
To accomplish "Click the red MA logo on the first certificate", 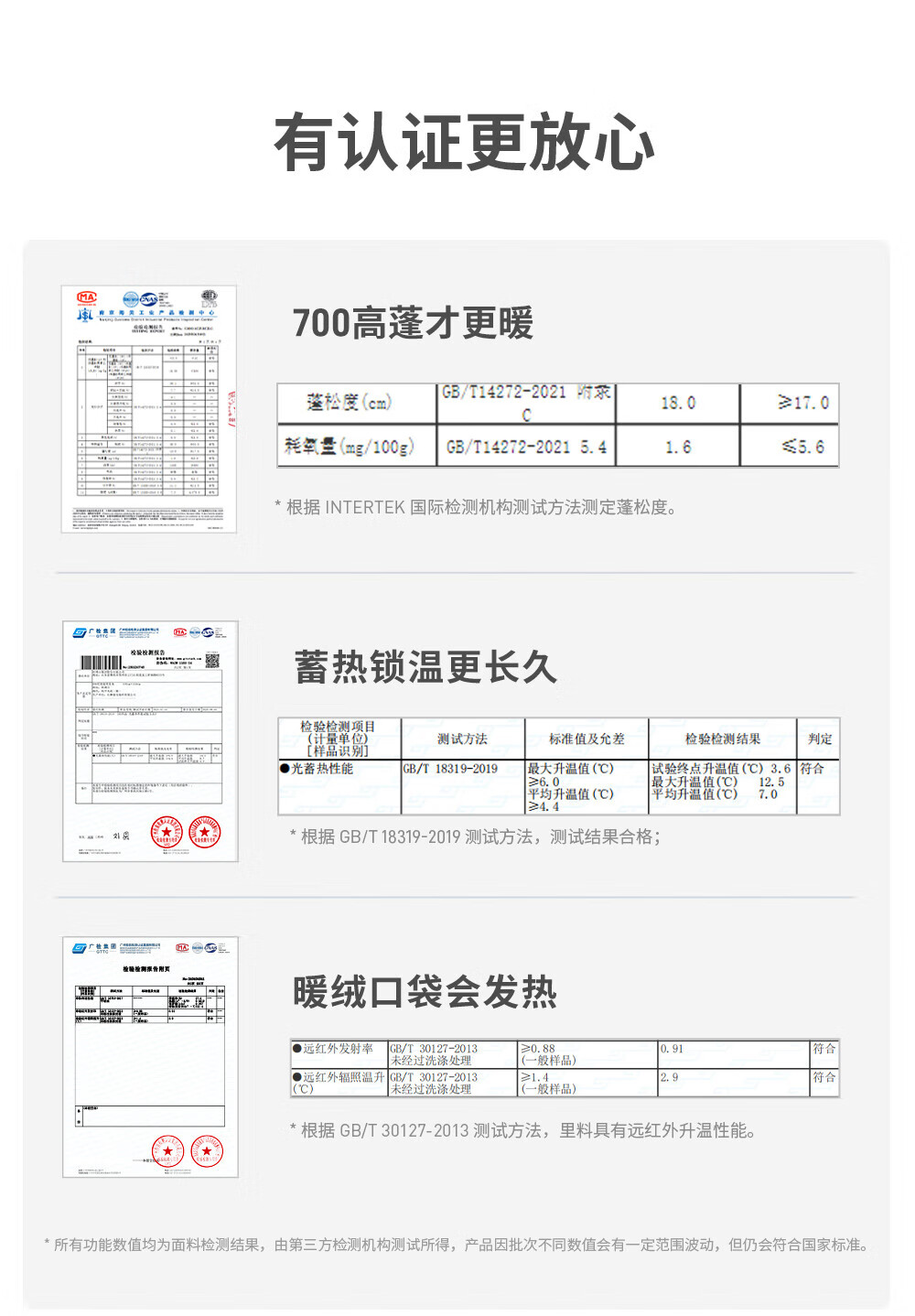I will (87, 297).
